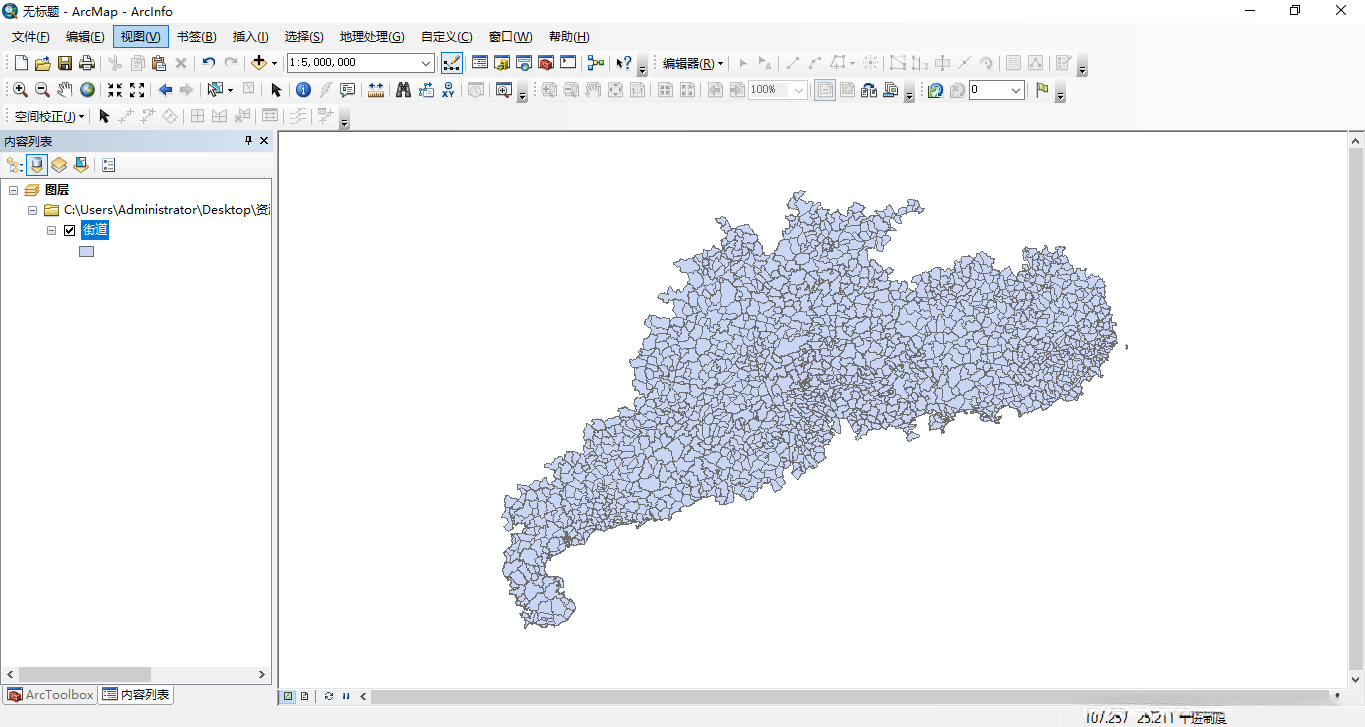The height and width of the screenshot is (727, 1365).
Task: Switch to List By Drawing Order
Action: tap(14, 165)
